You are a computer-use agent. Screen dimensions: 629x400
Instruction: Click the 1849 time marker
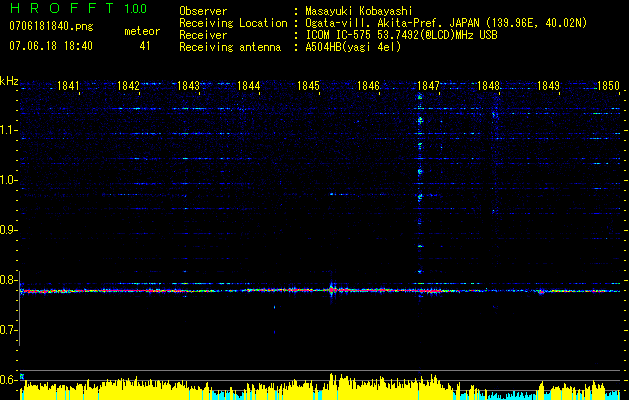point(548,86)
